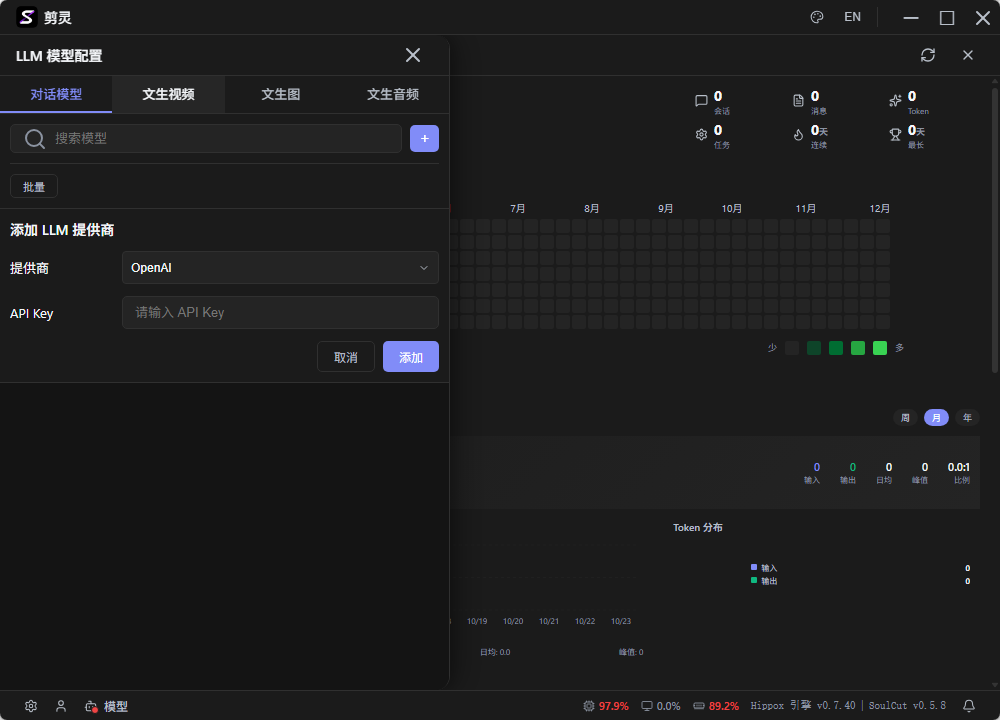The image size is (1000, 720).
Task: Click the 剪灵 app logo
Action: click(x=27, y=17)
